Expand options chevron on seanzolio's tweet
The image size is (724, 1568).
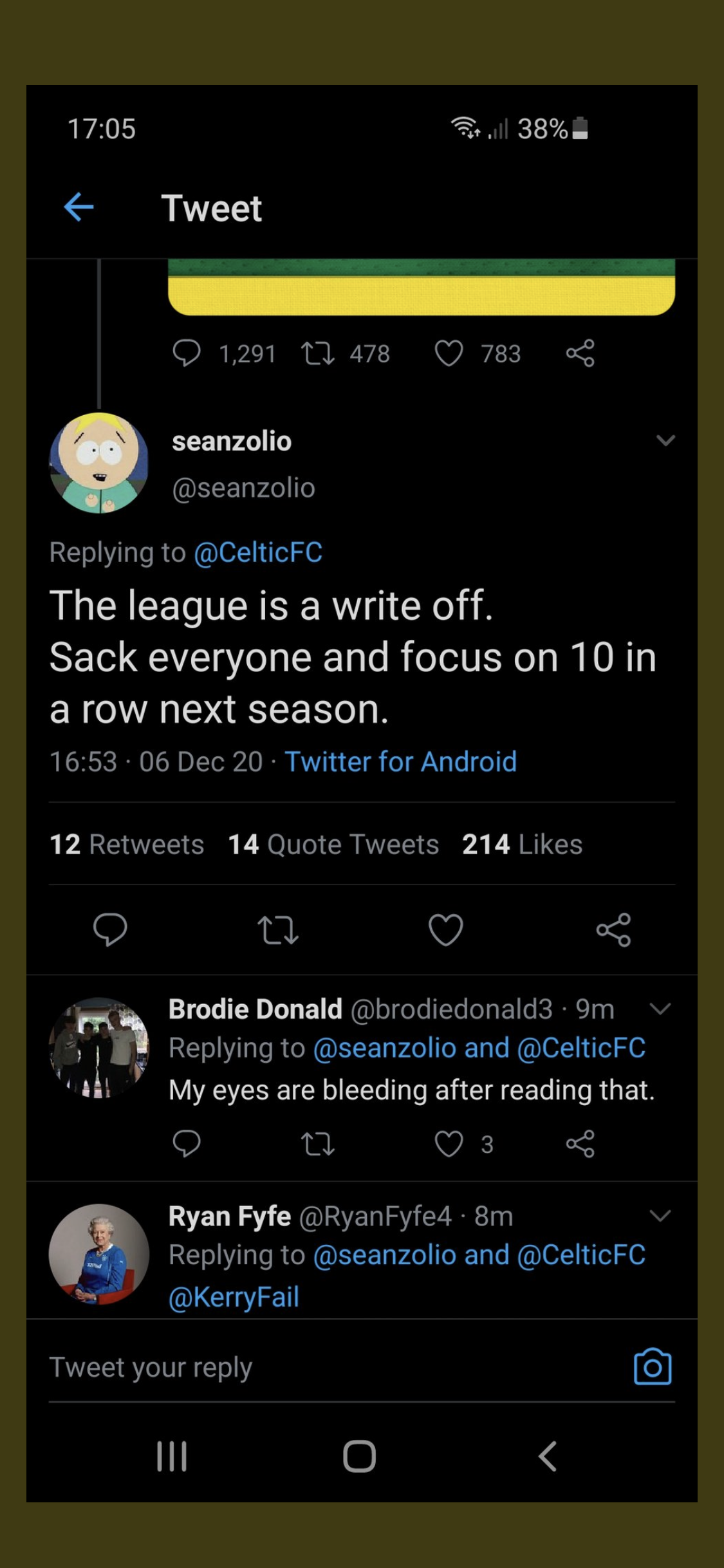[665, 441]
